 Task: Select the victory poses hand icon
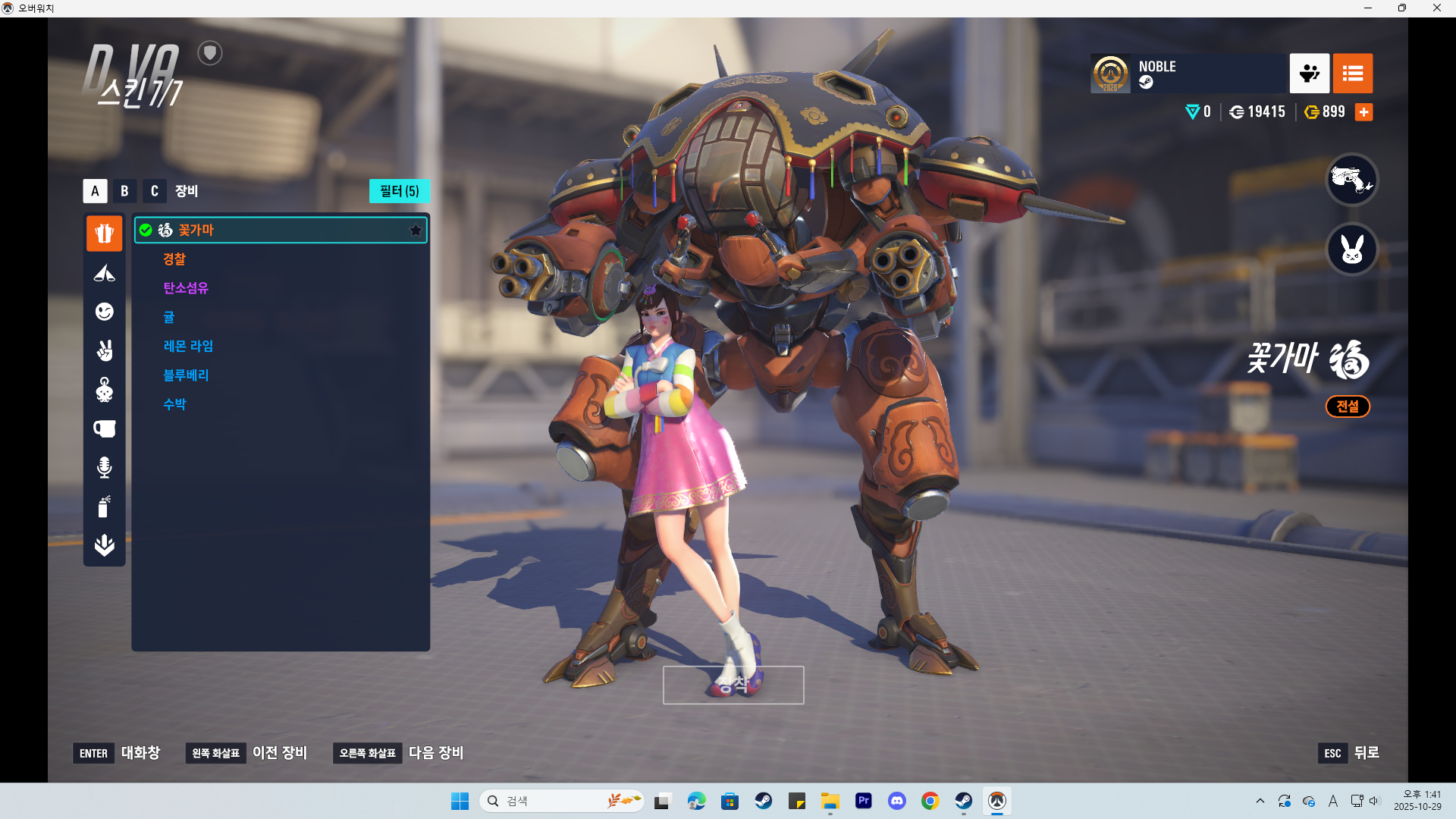104,350
